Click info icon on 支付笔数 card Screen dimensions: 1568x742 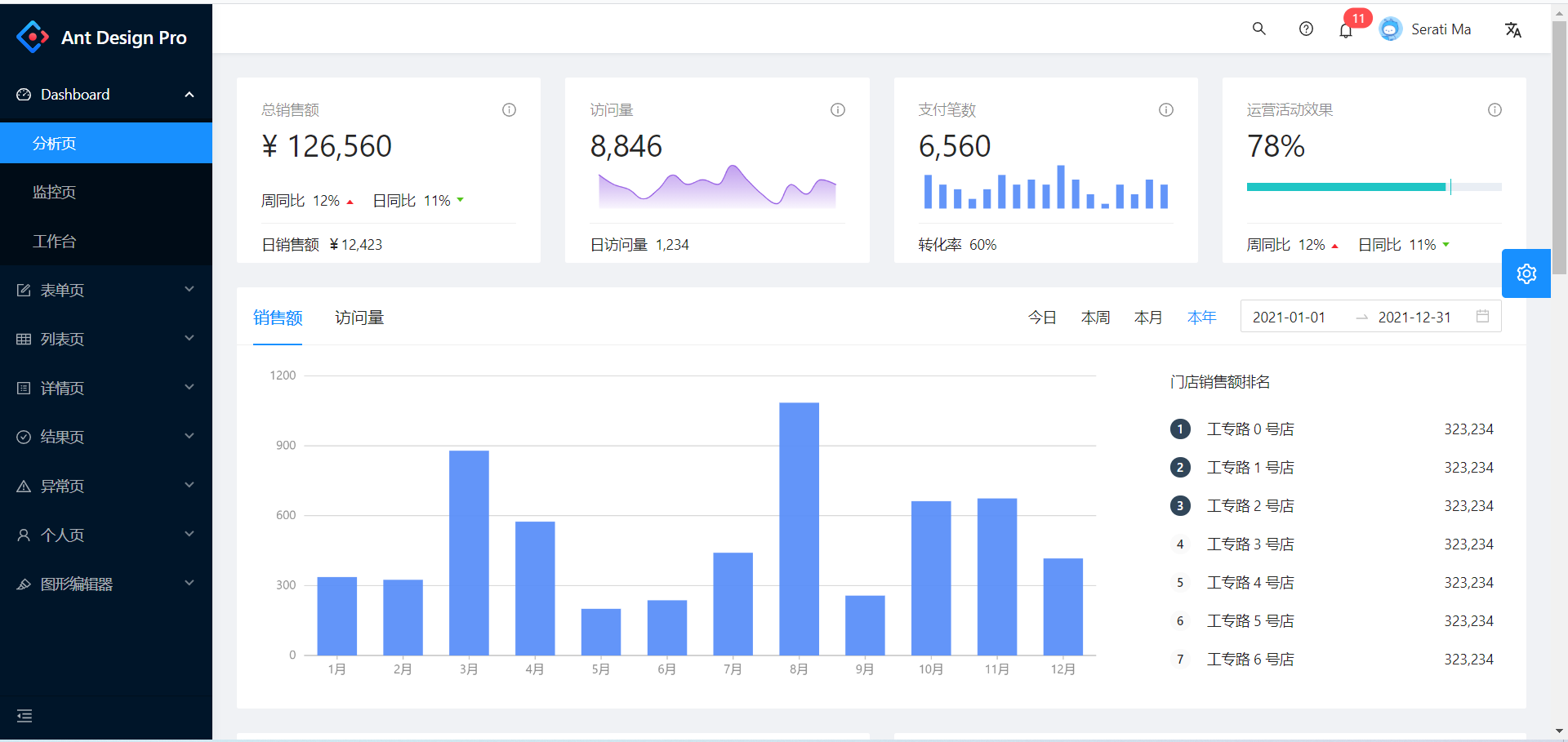pos(1166,109)
